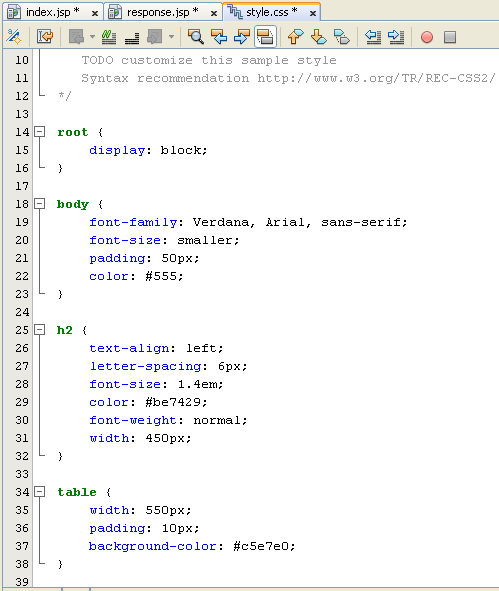499x591 pixels.
Task: Click the 'body' selector text
Action: click(x=73, y=205)
